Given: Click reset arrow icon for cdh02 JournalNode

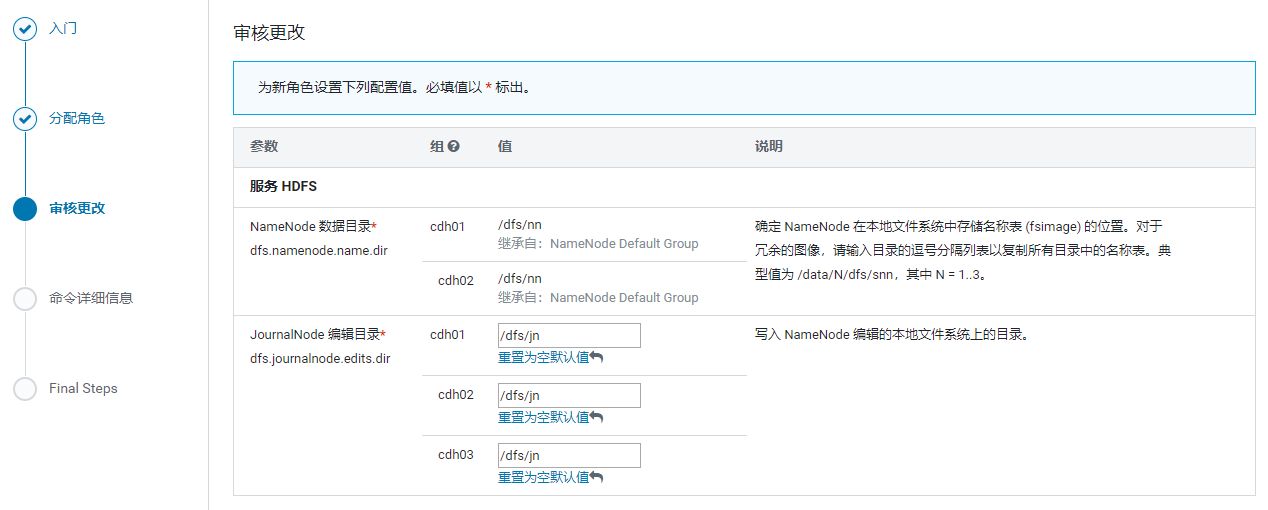Looking at the screenshot, I should pyautogui.click(x=597, y=417).
